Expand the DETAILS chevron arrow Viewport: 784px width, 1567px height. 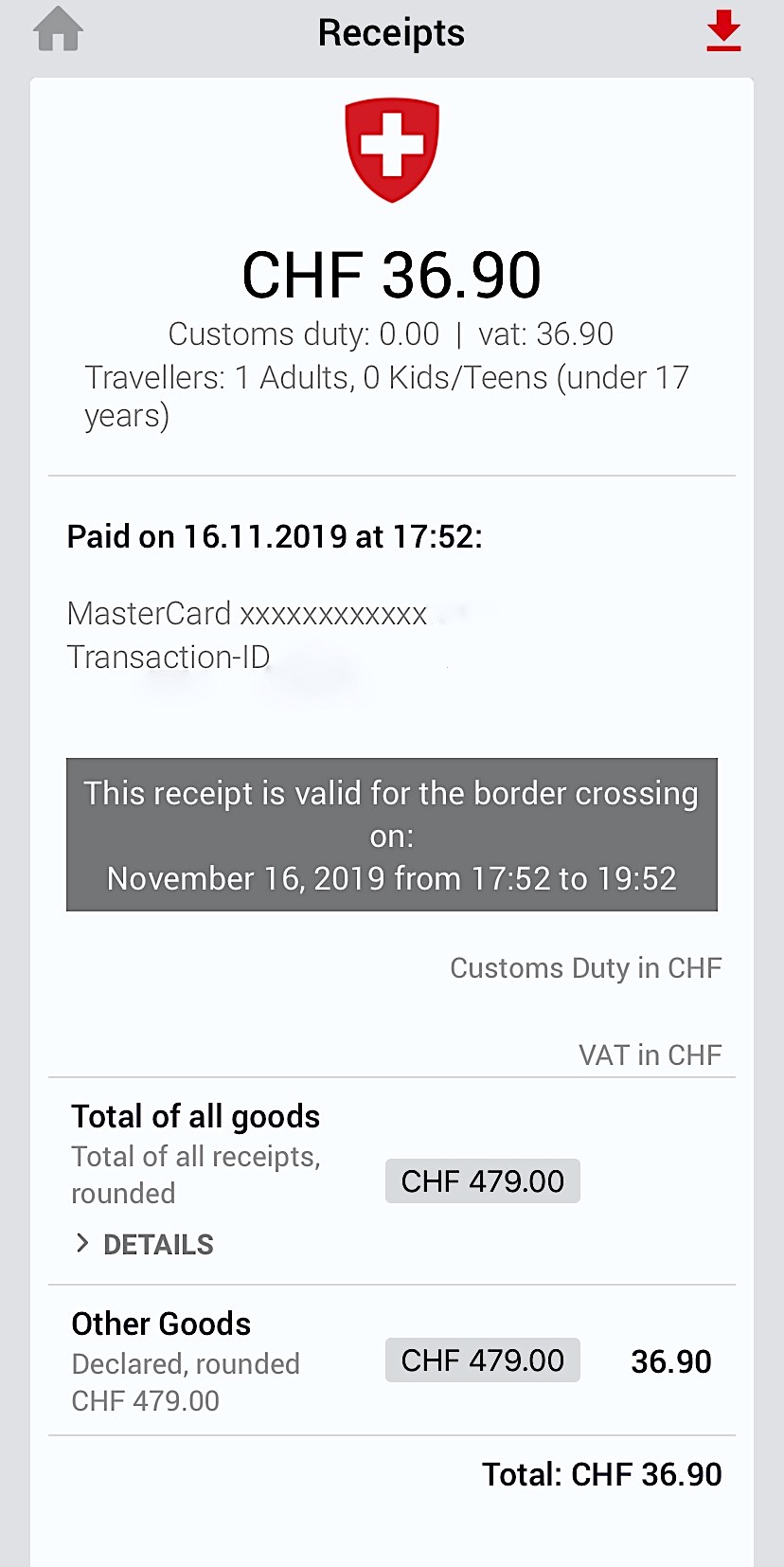coord(82,1244)
